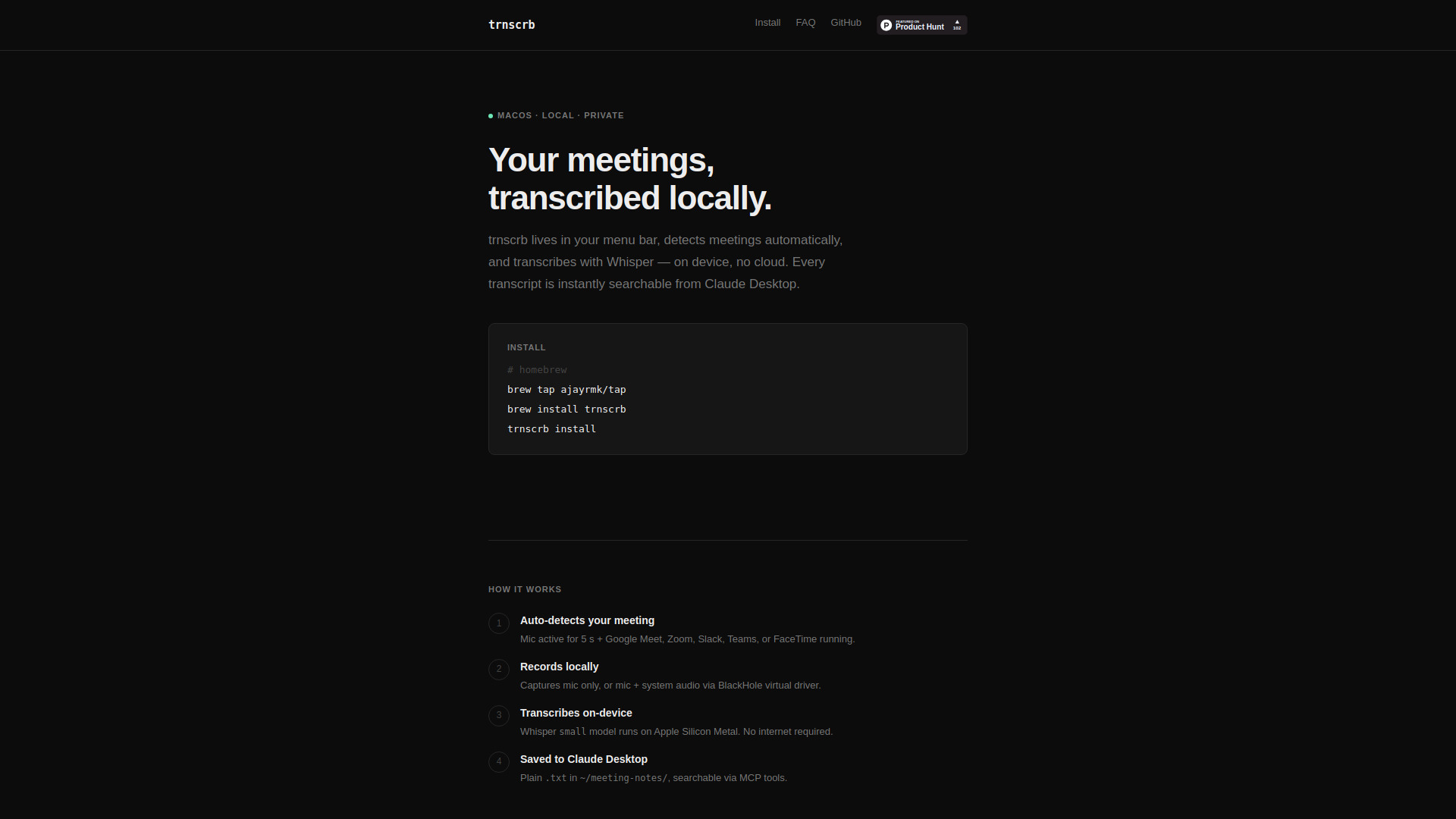Click the step 4 circle icon
The image size is (1456, 819).
point(499,762)
